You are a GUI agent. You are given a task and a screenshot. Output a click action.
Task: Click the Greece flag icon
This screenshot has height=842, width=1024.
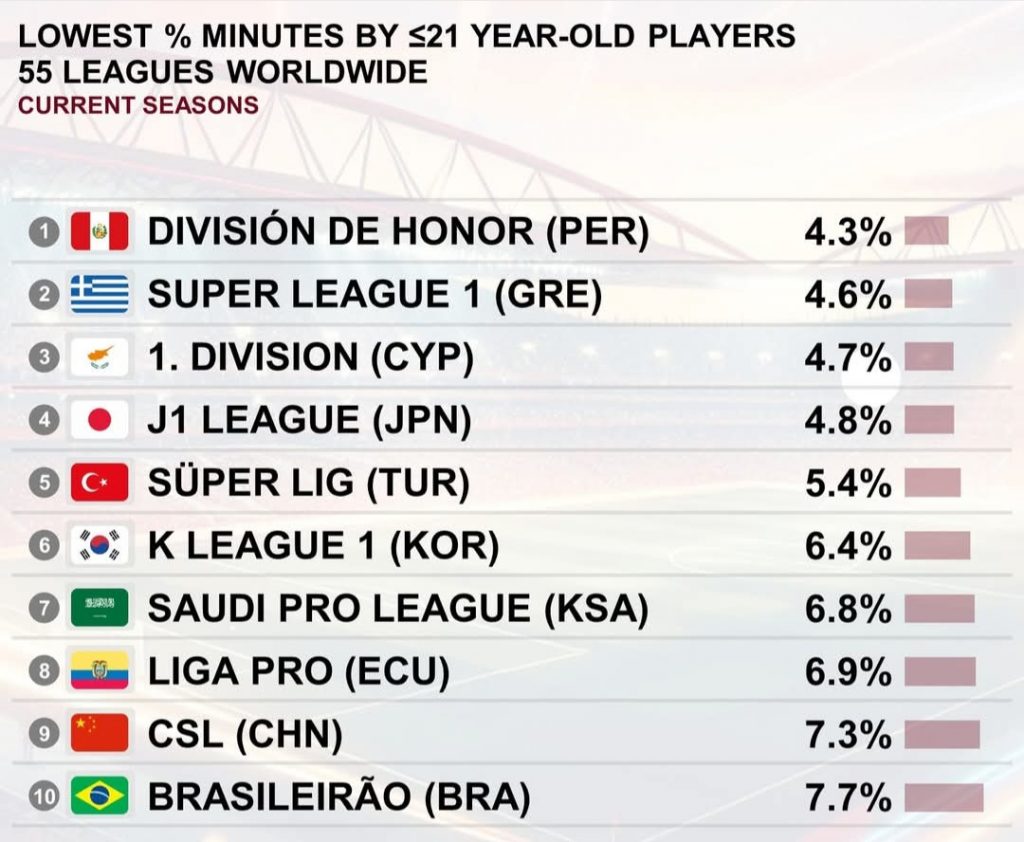tap(100, 295)
